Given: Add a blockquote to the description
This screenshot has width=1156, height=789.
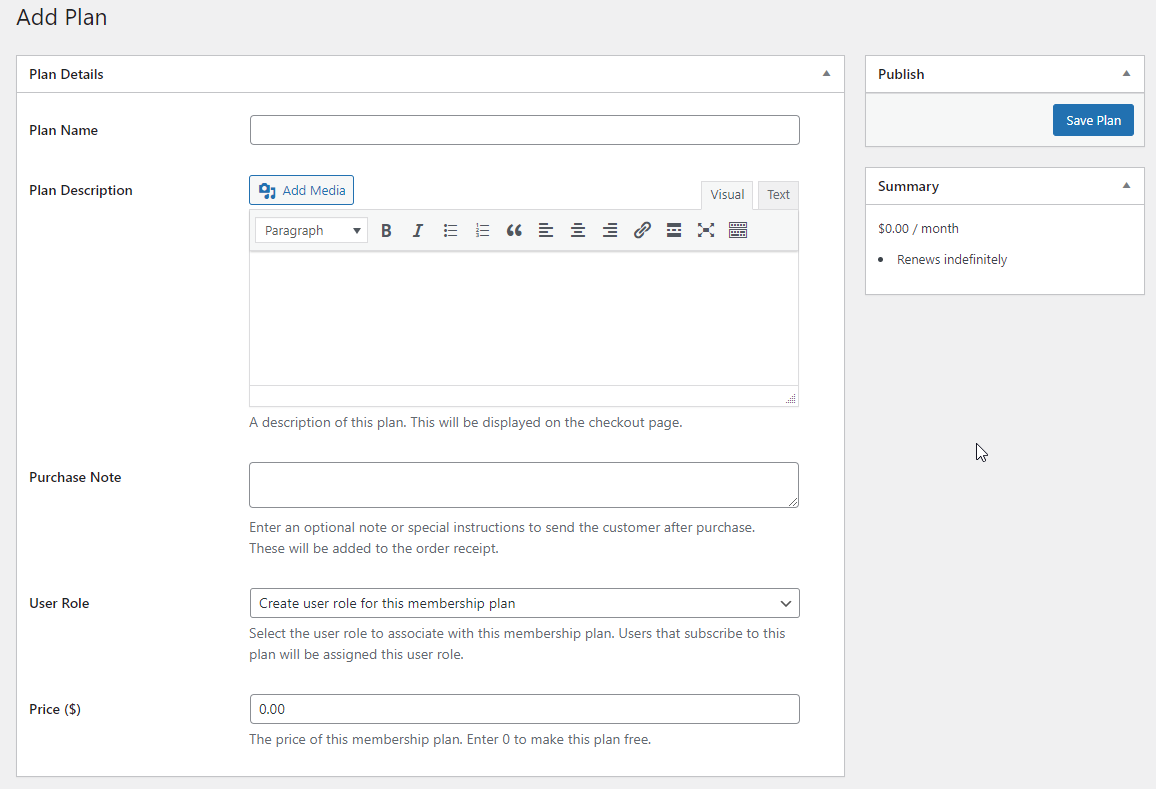Looking at the screenshot, I should point(514,230).
